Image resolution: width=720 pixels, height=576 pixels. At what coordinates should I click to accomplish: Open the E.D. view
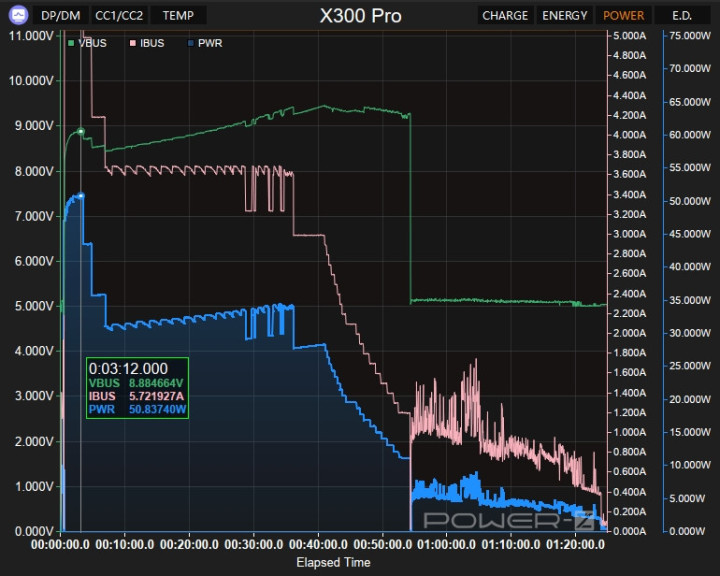[x=681, y=15]
